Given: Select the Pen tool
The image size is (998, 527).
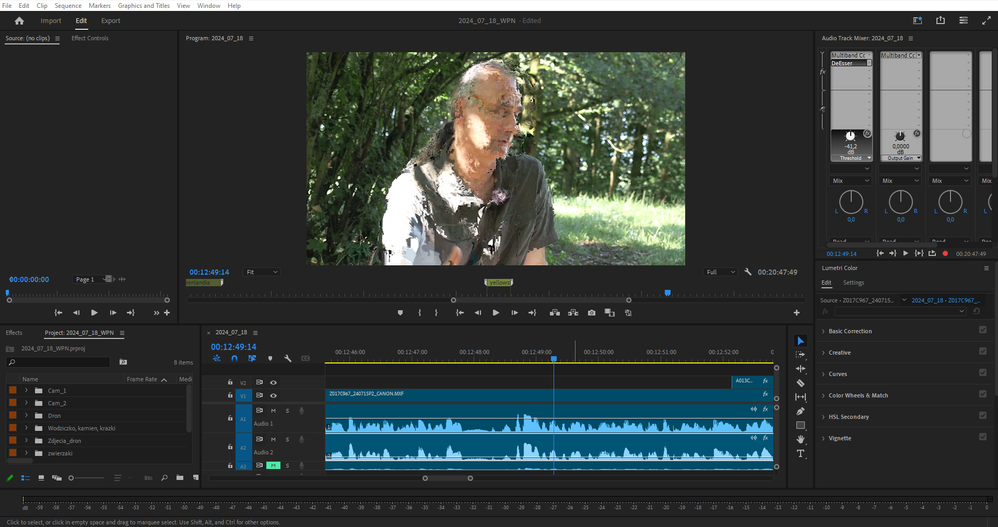Looking at the screenshot, I should point(801,411).
